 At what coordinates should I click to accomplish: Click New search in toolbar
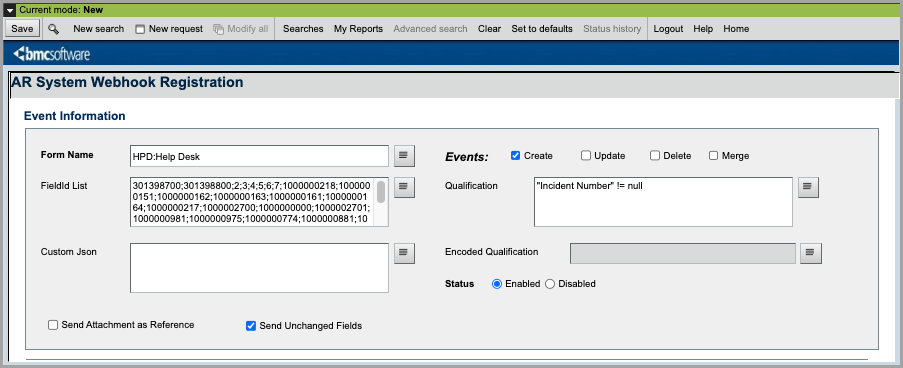click(x=98, y=29)
